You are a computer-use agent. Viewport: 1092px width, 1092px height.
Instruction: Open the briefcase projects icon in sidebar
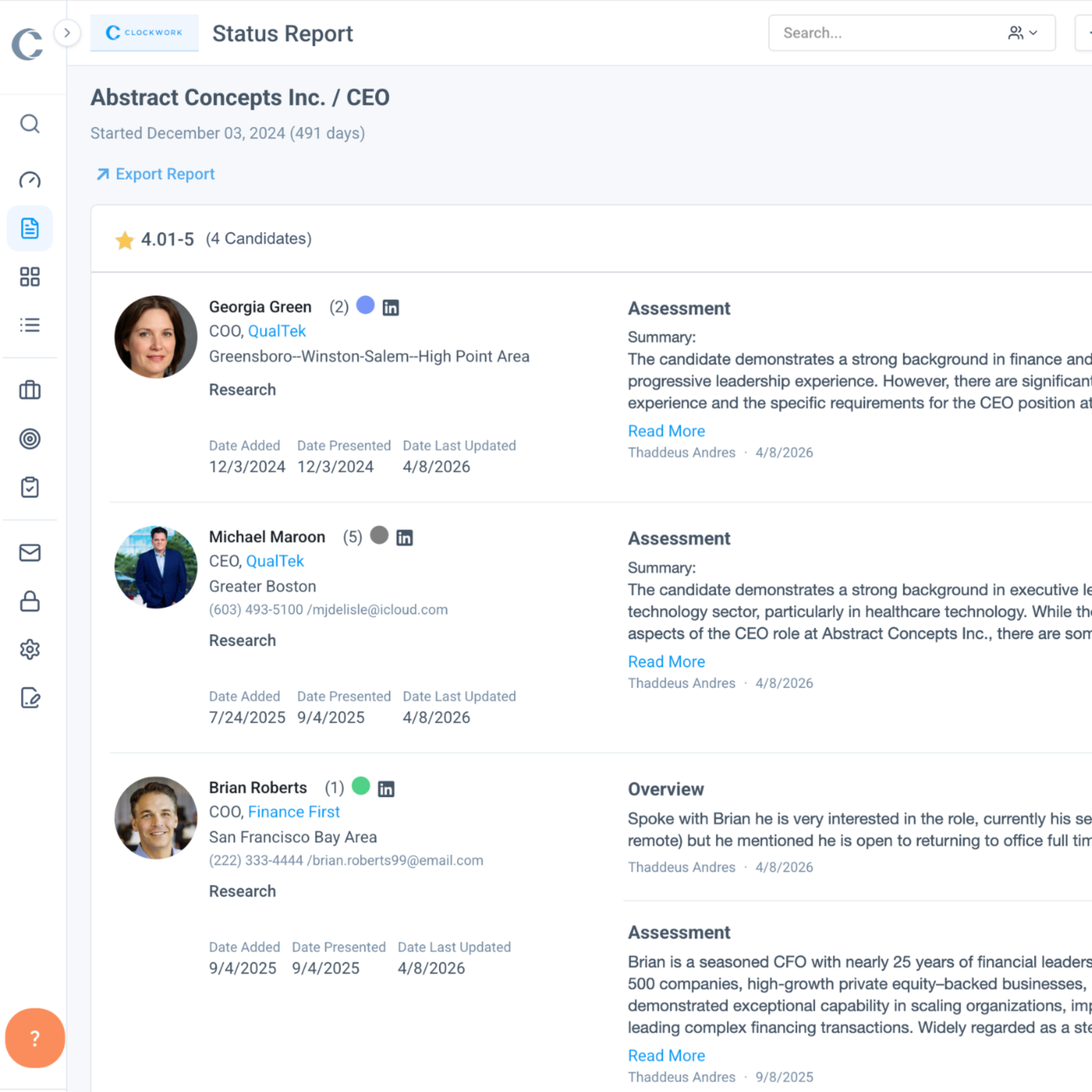pos(30,390)
